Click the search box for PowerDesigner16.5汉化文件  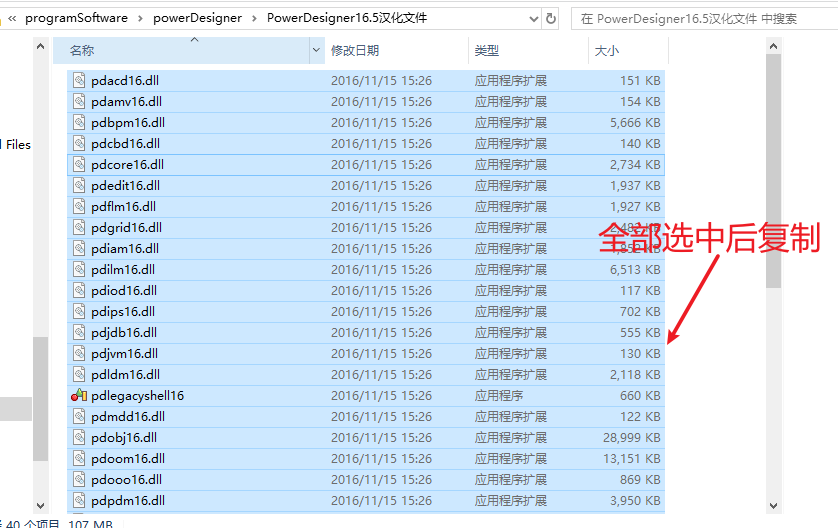coord(704,19)
